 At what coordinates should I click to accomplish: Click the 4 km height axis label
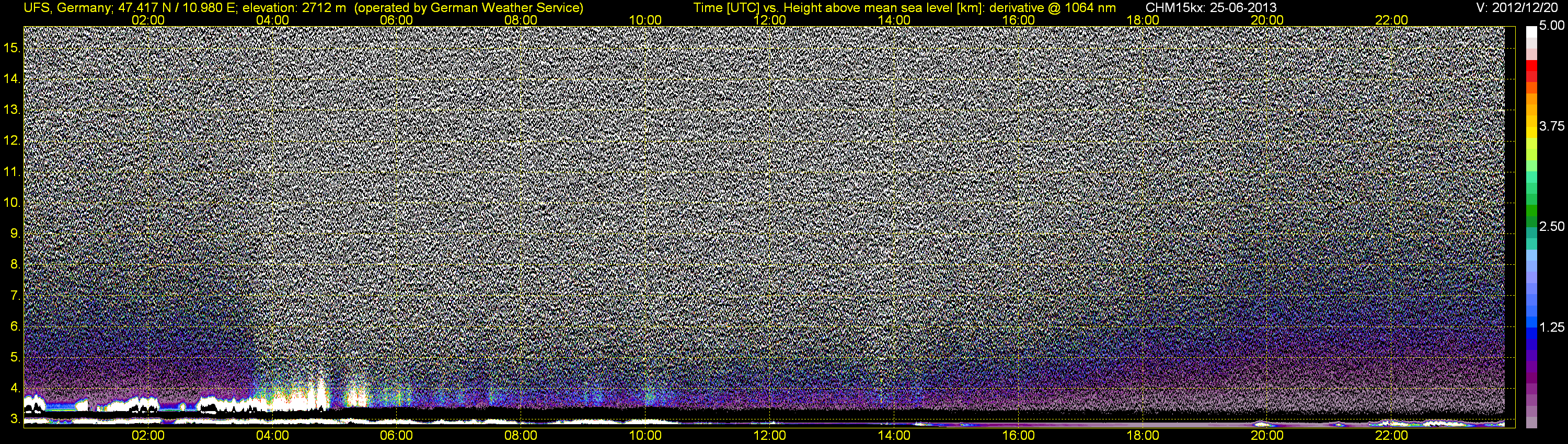16,389
